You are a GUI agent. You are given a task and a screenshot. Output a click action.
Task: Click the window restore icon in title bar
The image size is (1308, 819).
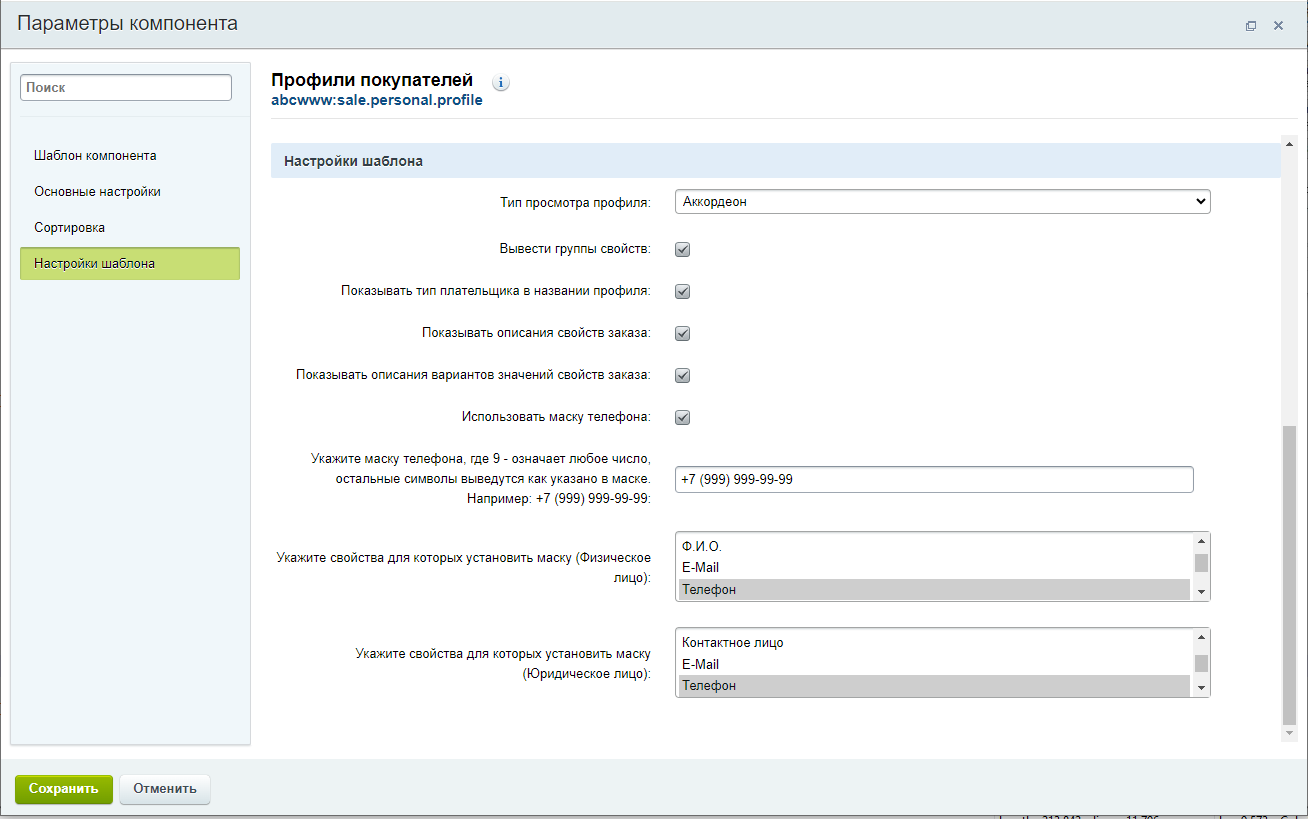click(x=1250, y=26)
